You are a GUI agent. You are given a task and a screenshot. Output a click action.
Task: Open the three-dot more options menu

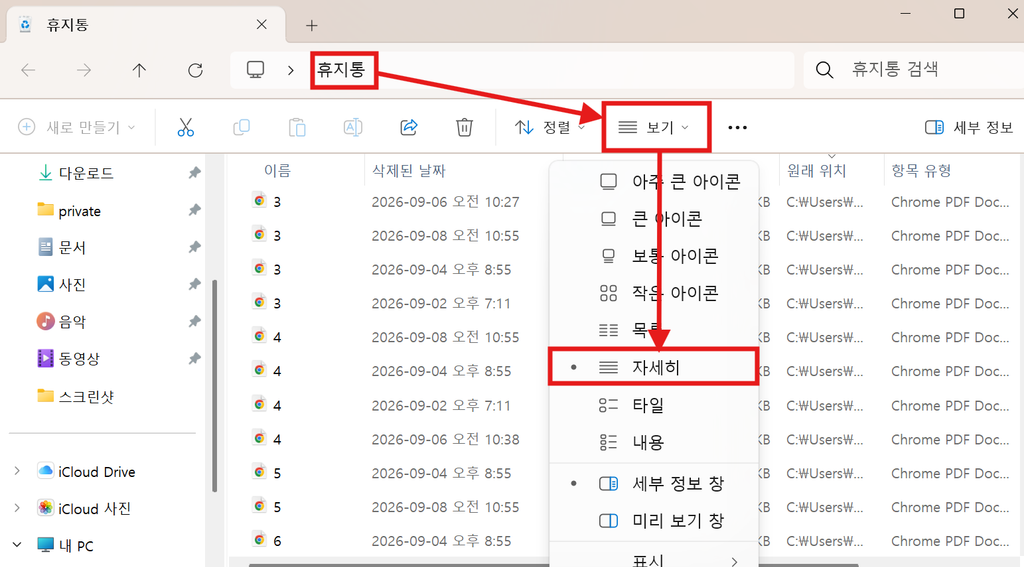pyautogui.click(x=737, y=127)
